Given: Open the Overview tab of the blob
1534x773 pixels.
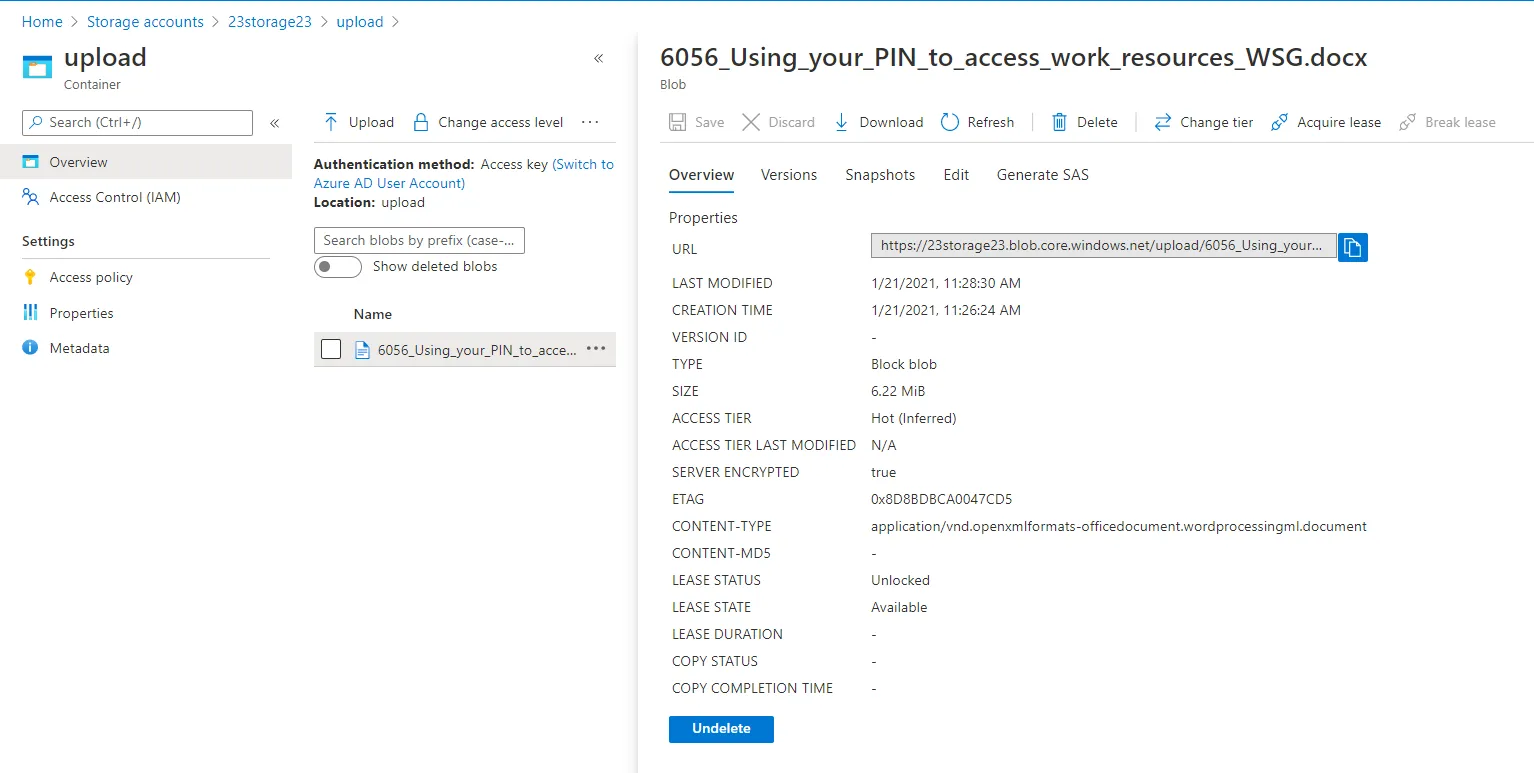Looking at the screenshot, I should [x=701, y=175].
